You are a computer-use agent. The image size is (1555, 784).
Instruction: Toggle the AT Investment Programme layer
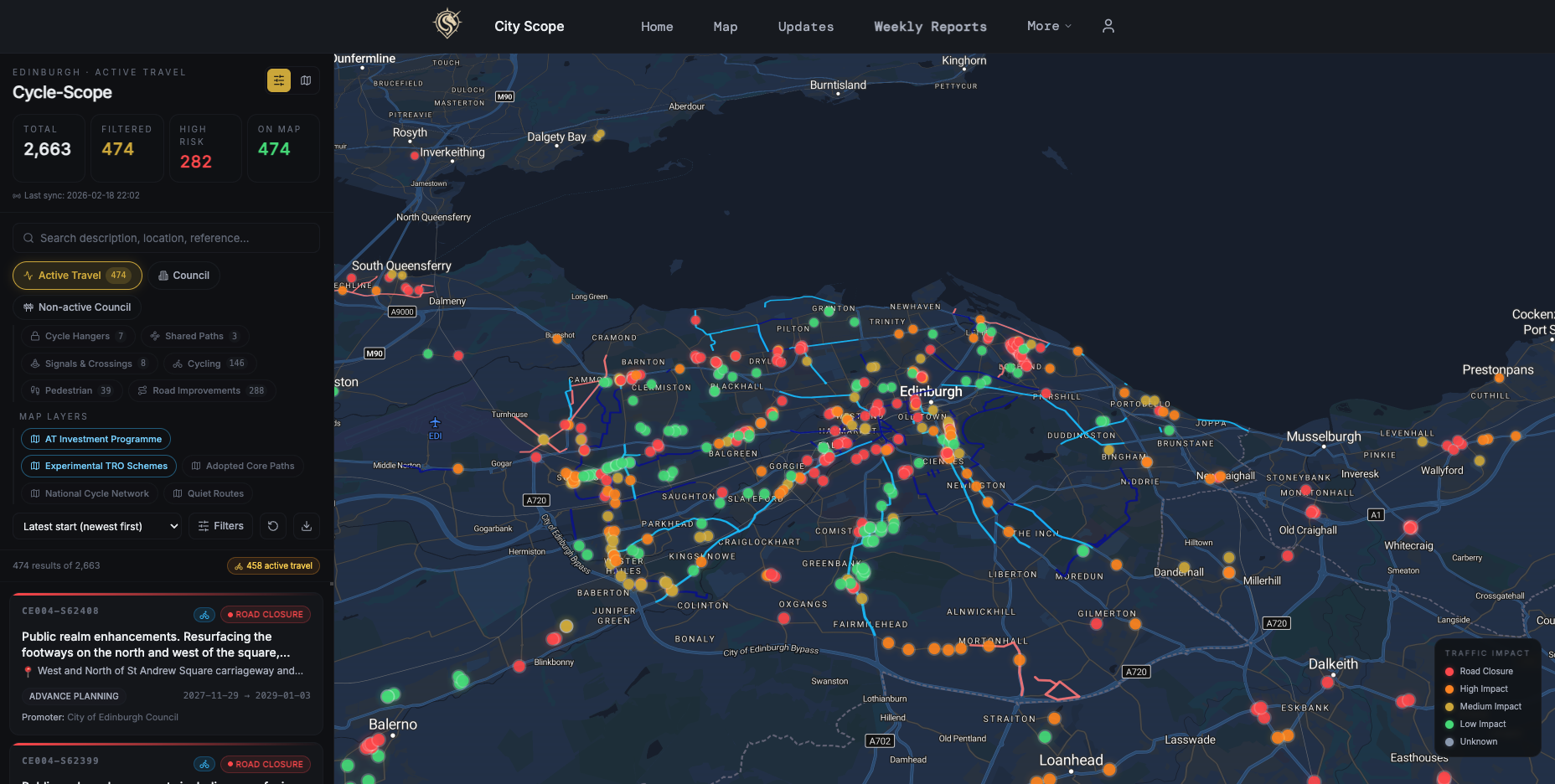click(x=96, y=439)
